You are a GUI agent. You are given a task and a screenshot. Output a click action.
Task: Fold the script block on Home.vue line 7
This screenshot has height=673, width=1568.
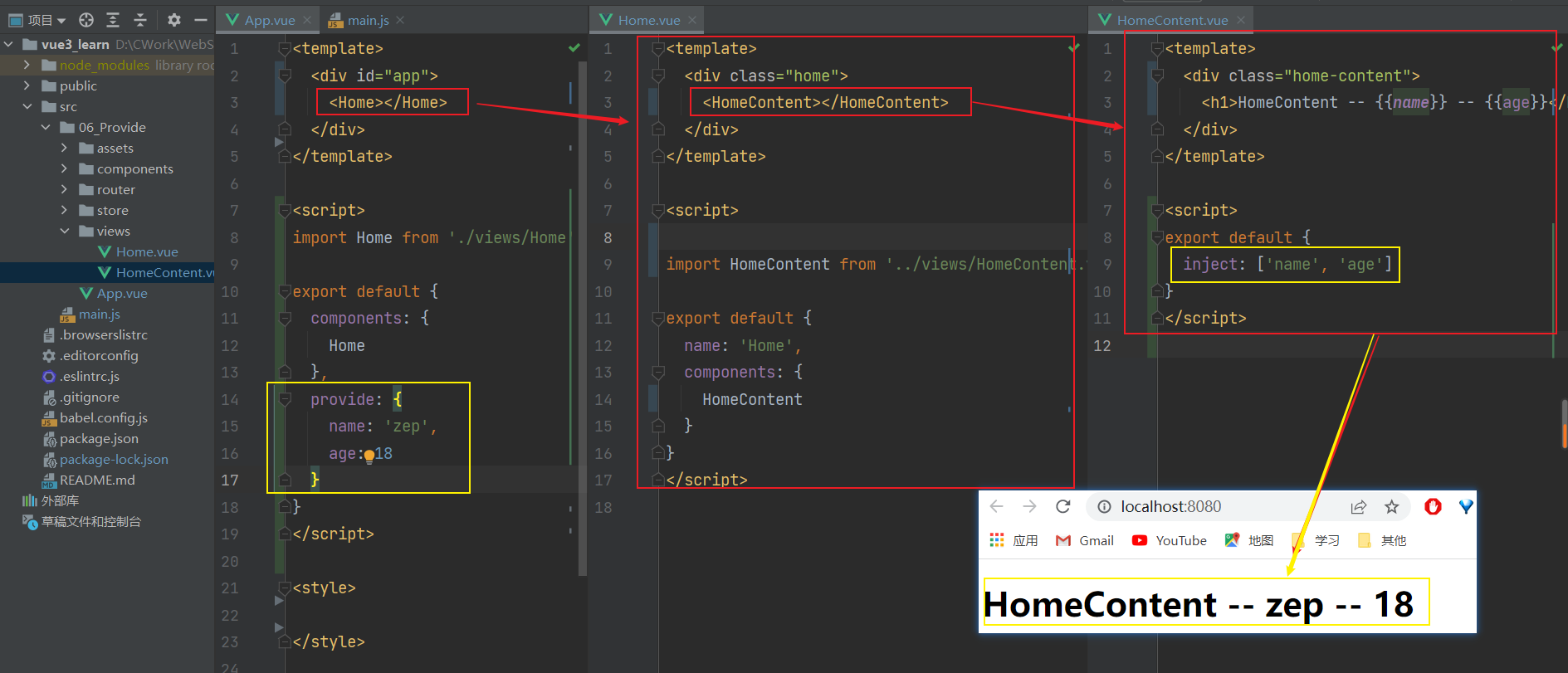658,211
